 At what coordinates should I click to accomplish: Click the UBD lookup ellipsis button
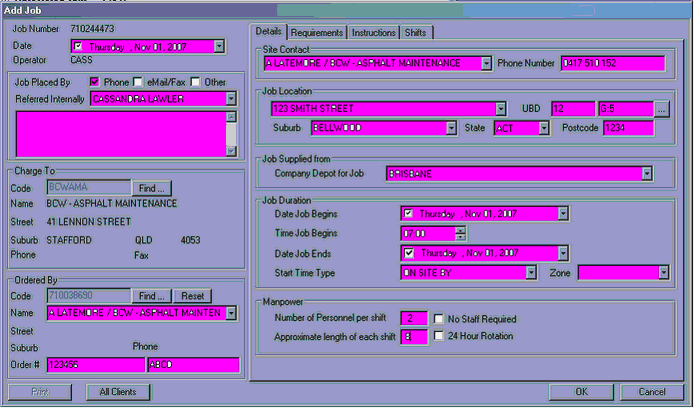click(x=661, y=109)
